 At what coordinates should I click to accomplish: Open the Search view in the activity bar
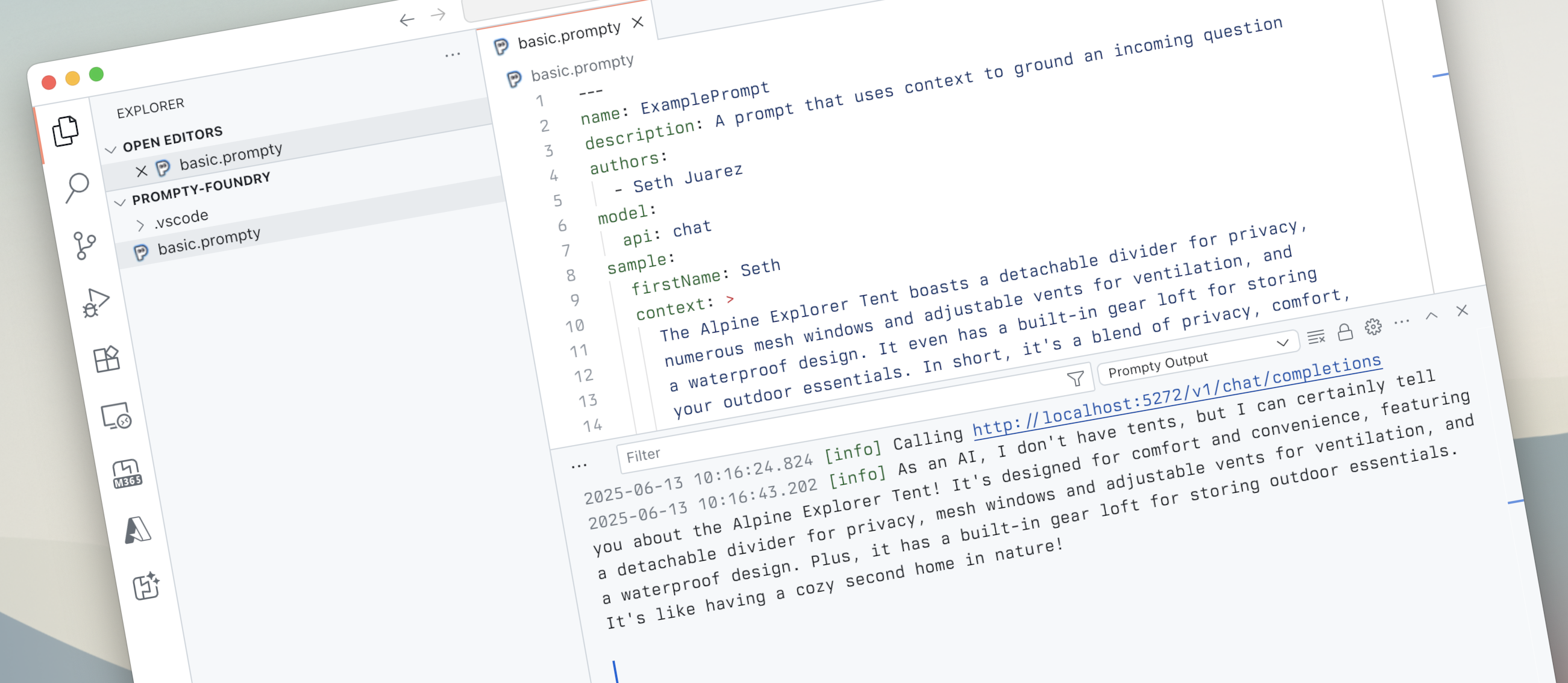(x=77, y=187)
